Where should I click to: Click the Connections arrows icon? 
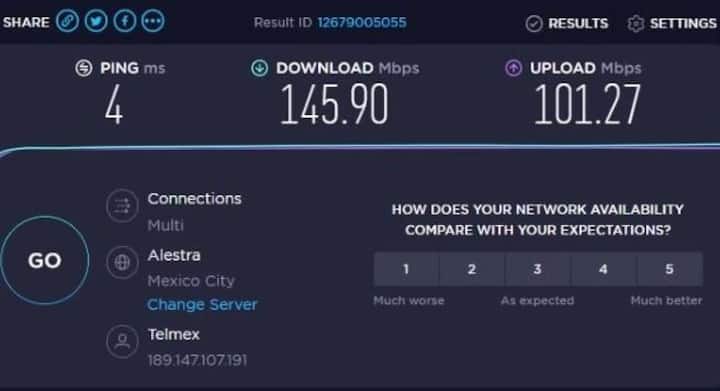click(122, 206)
